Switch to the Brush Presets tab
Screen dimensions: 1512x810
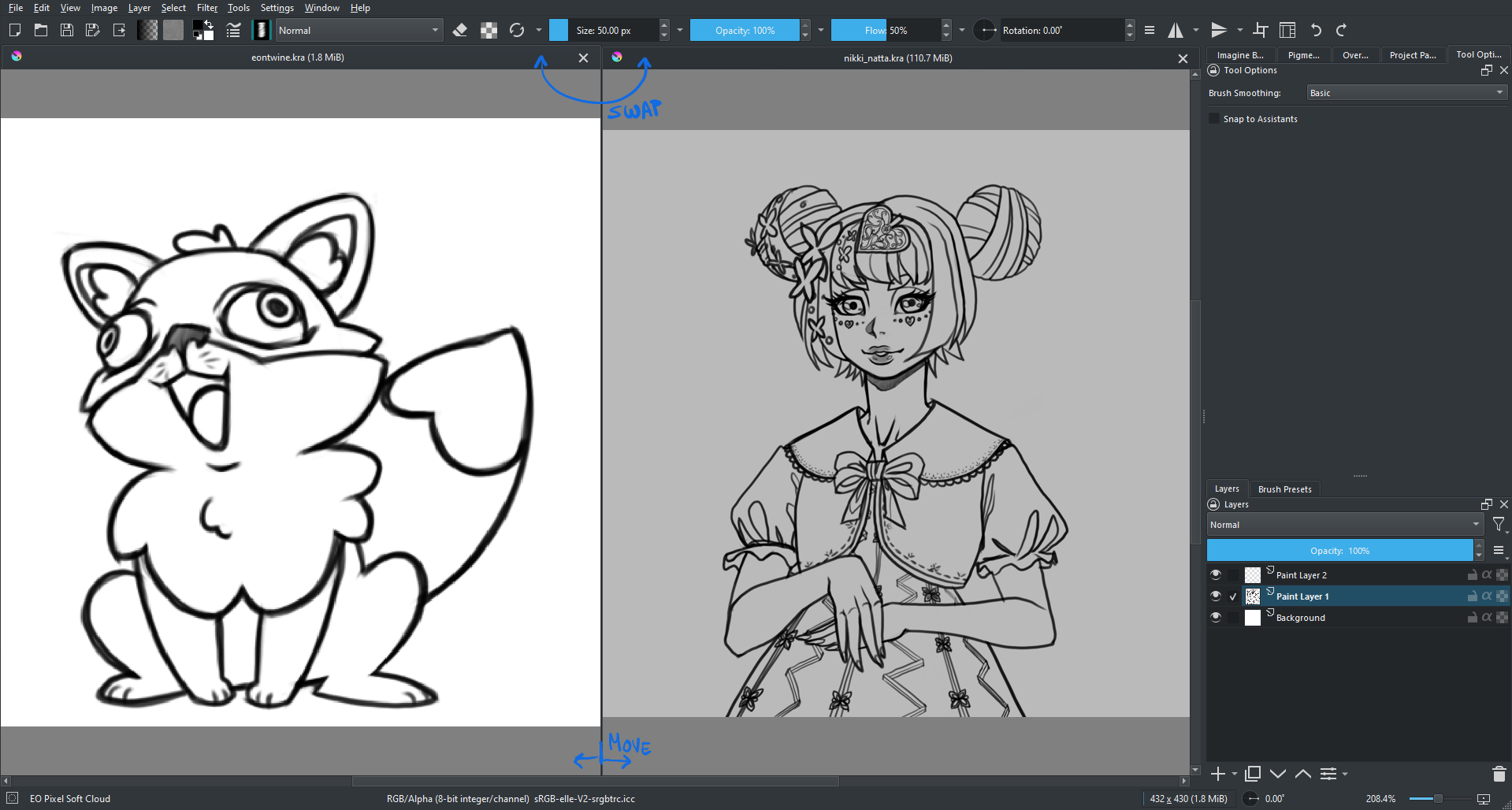pyautogui.click(x=1284, y=489)
